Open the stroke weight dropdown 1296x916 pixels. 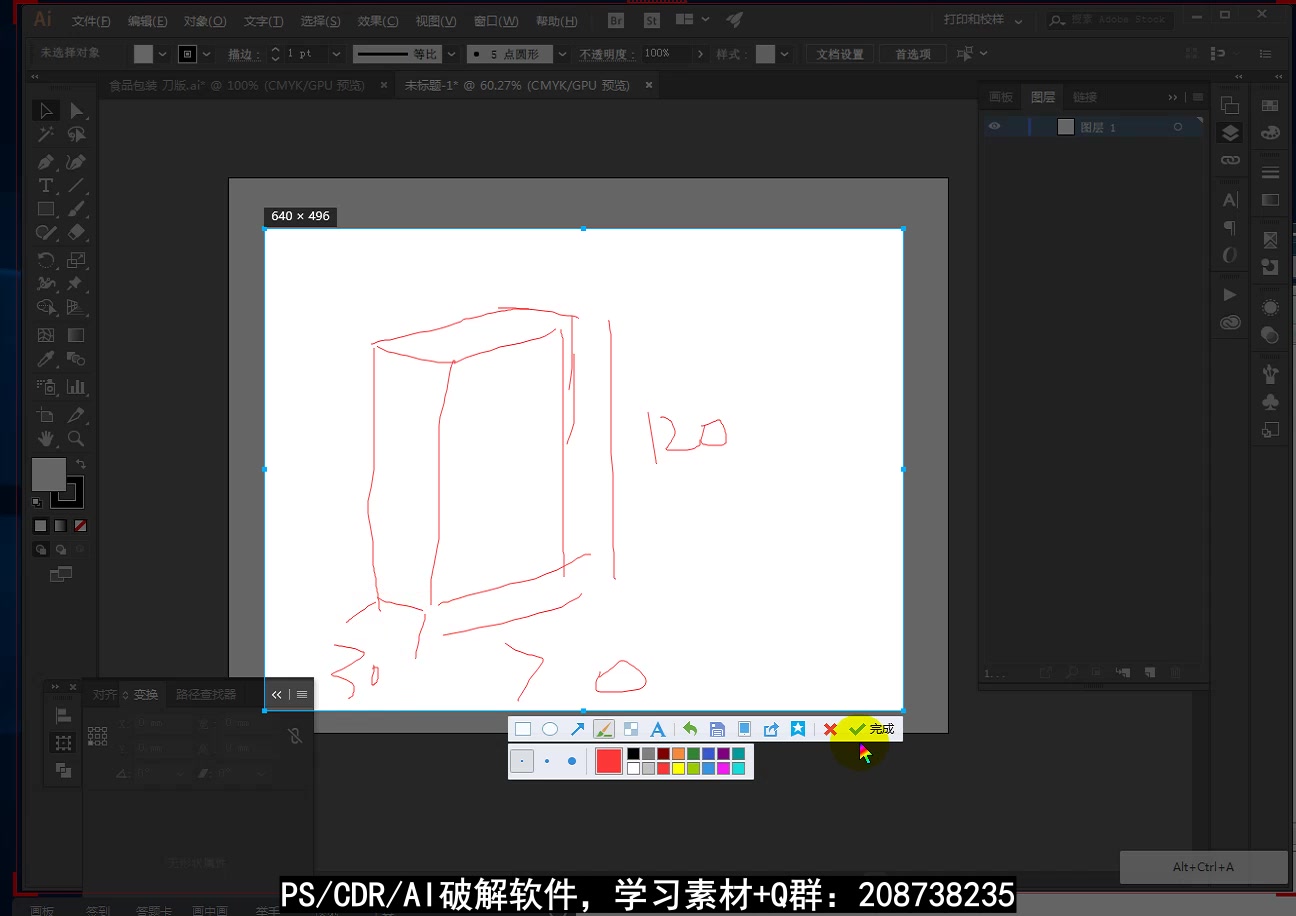(336, 53)
